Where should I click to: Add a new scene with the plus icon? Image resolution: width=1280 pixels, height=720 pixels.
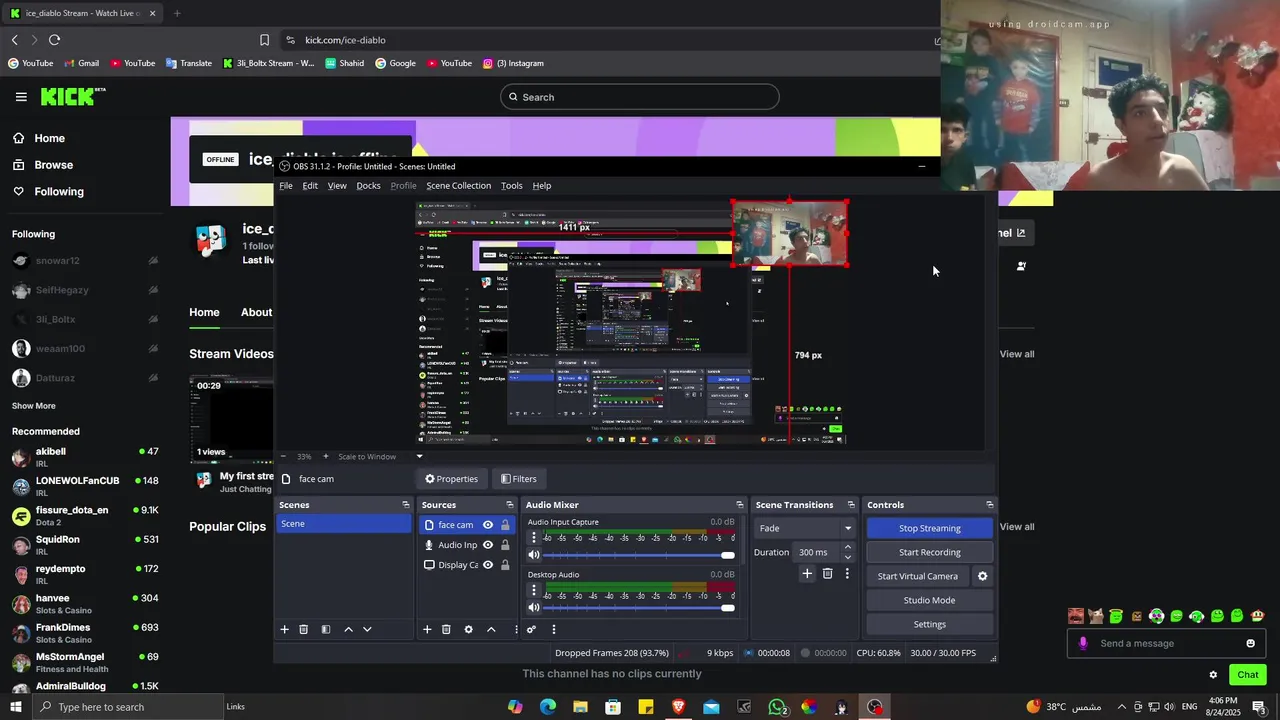pos(284,629)
